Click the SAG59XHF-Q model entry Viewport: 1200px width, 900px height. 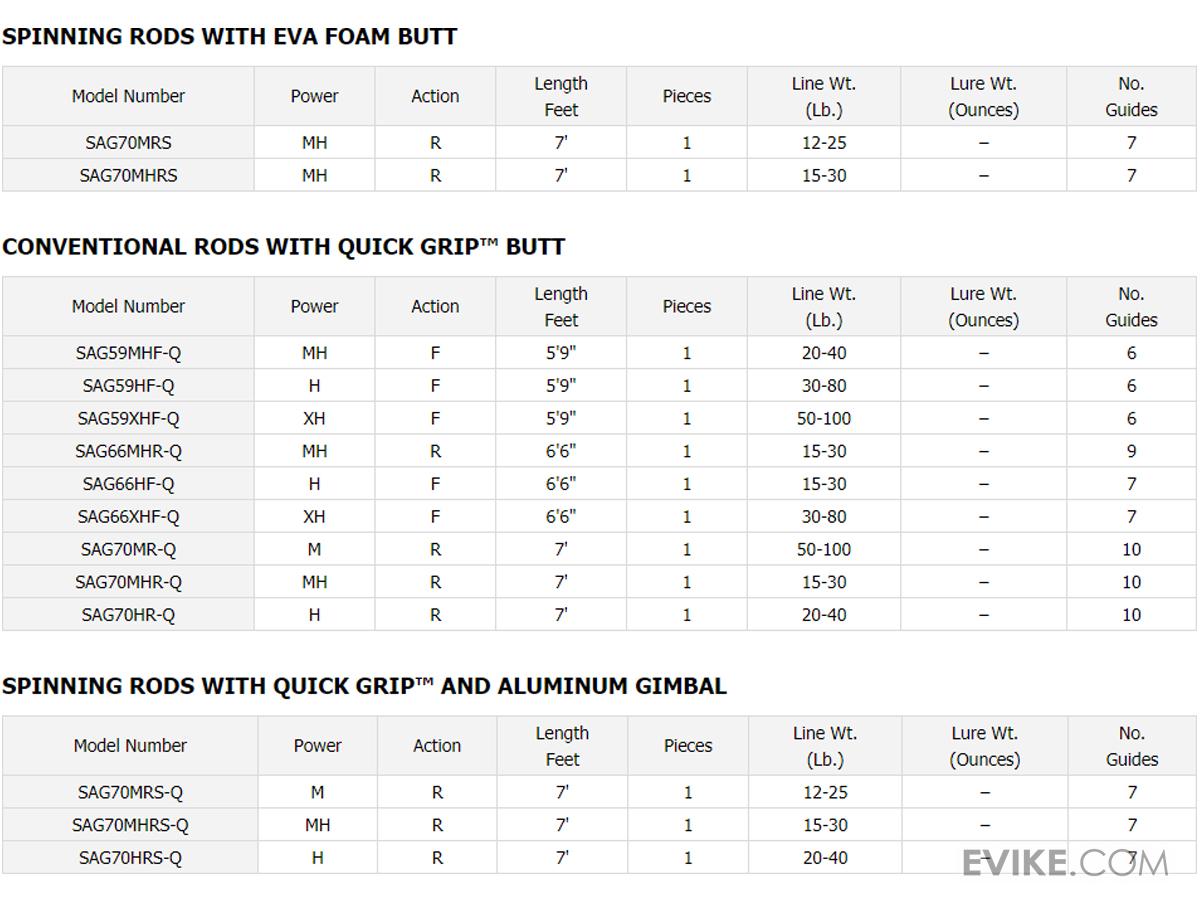[128, 418]
